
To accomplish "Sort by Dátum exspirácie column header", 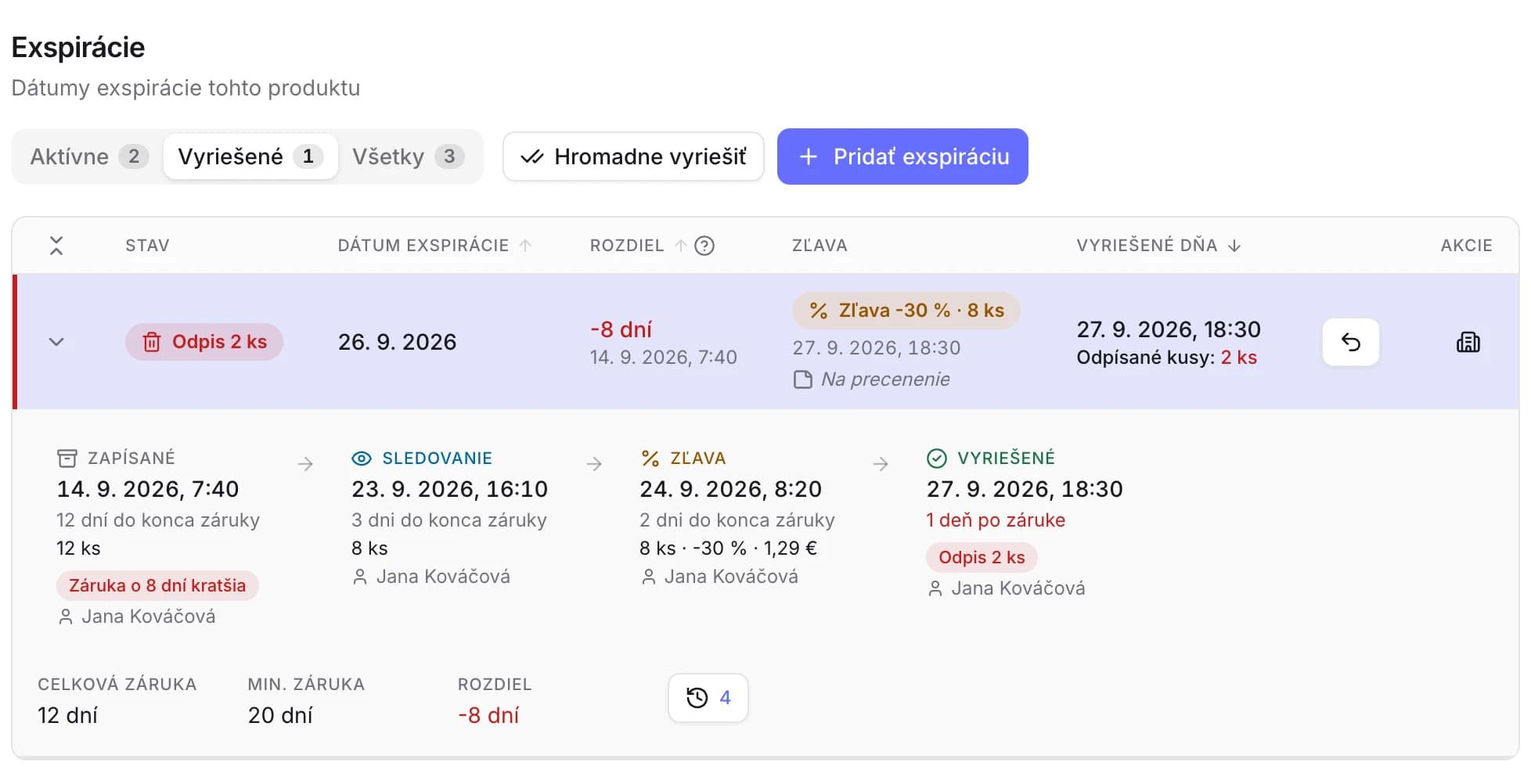I will tap(434, 246).
